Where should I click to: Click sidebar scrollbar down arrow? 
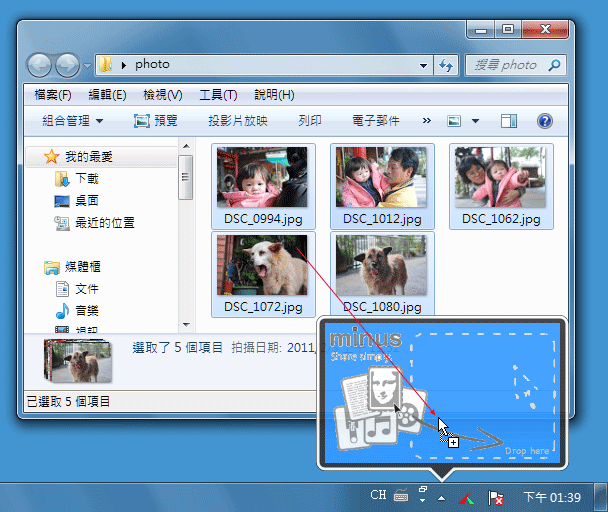click(x=186, y=325)
